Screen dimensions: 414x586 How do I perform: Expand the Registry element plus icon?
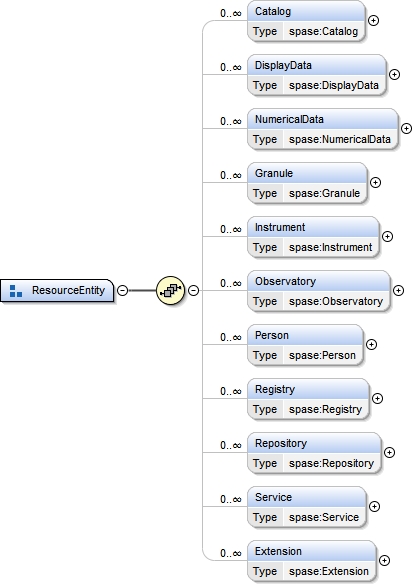click(x=378, y=398)
